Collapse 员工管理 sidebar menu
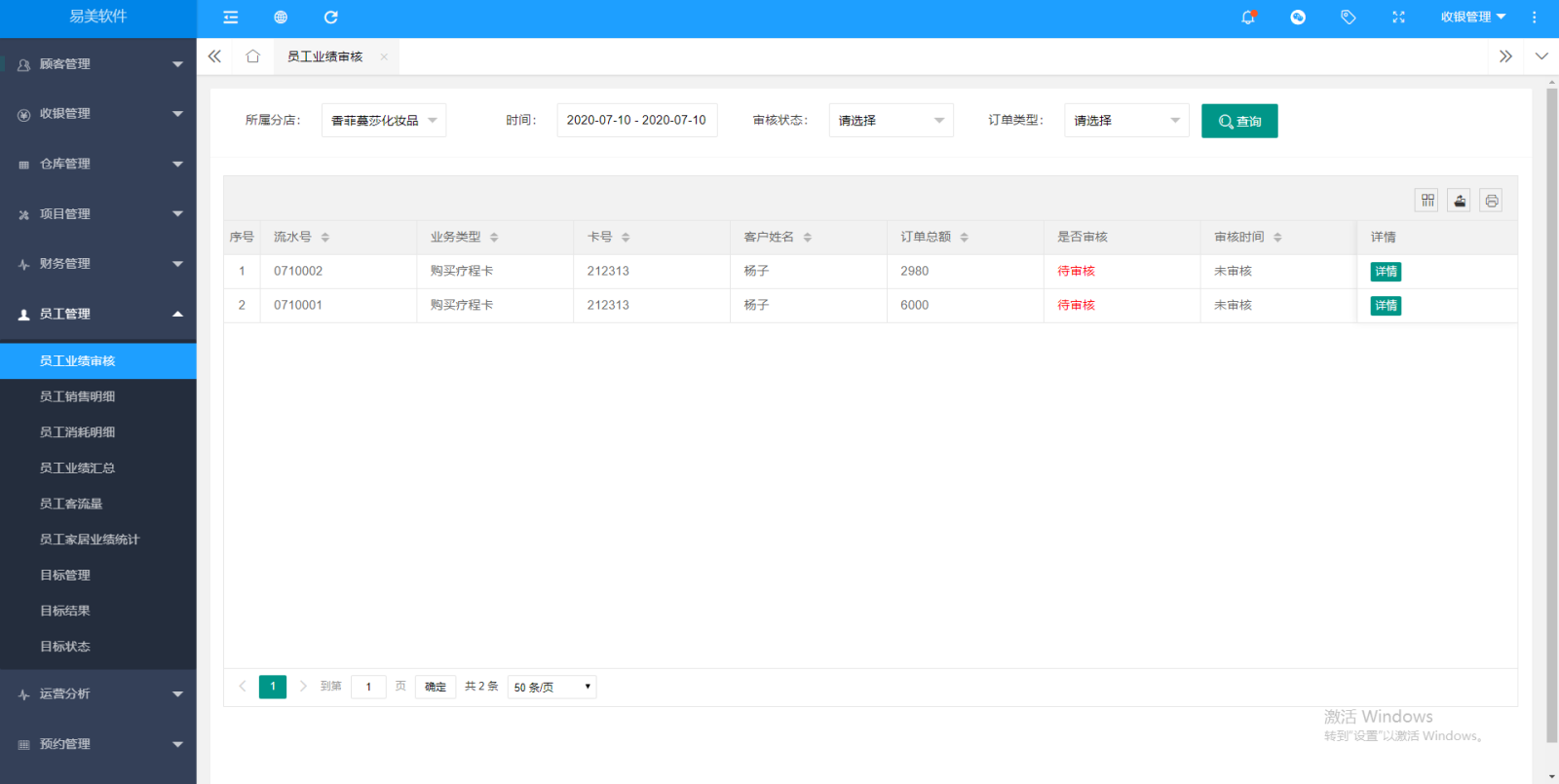This screenshot has height=784, width=1559. pyautogui.click(x=98, y=314)
